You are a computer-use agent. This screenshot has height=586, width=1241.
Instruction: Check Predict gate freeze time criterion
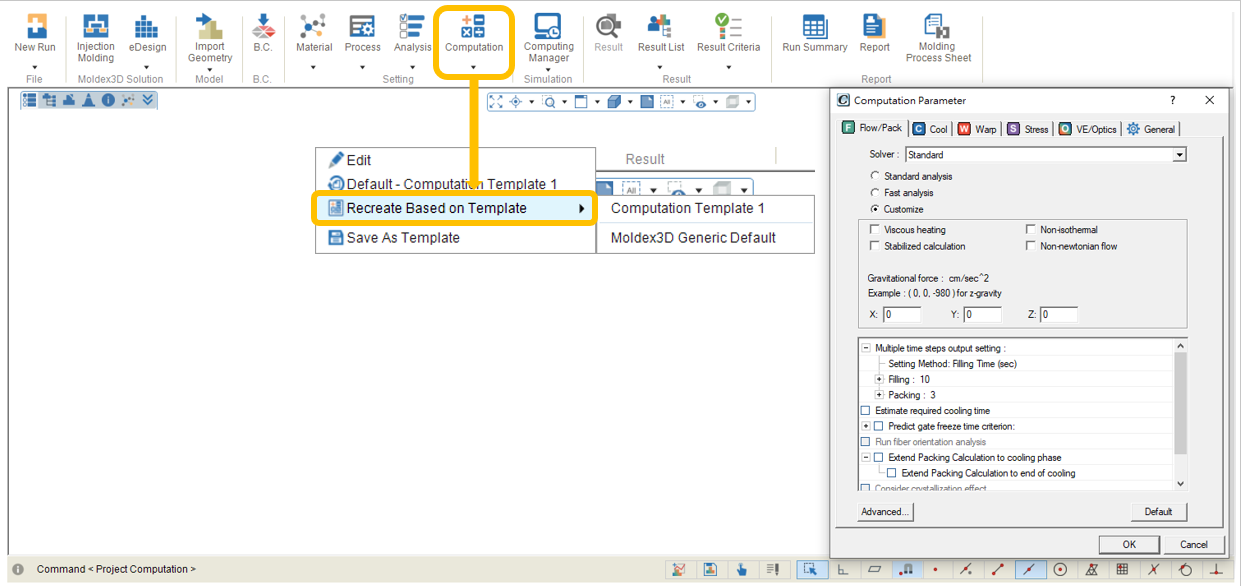click(x=879, y=426)
